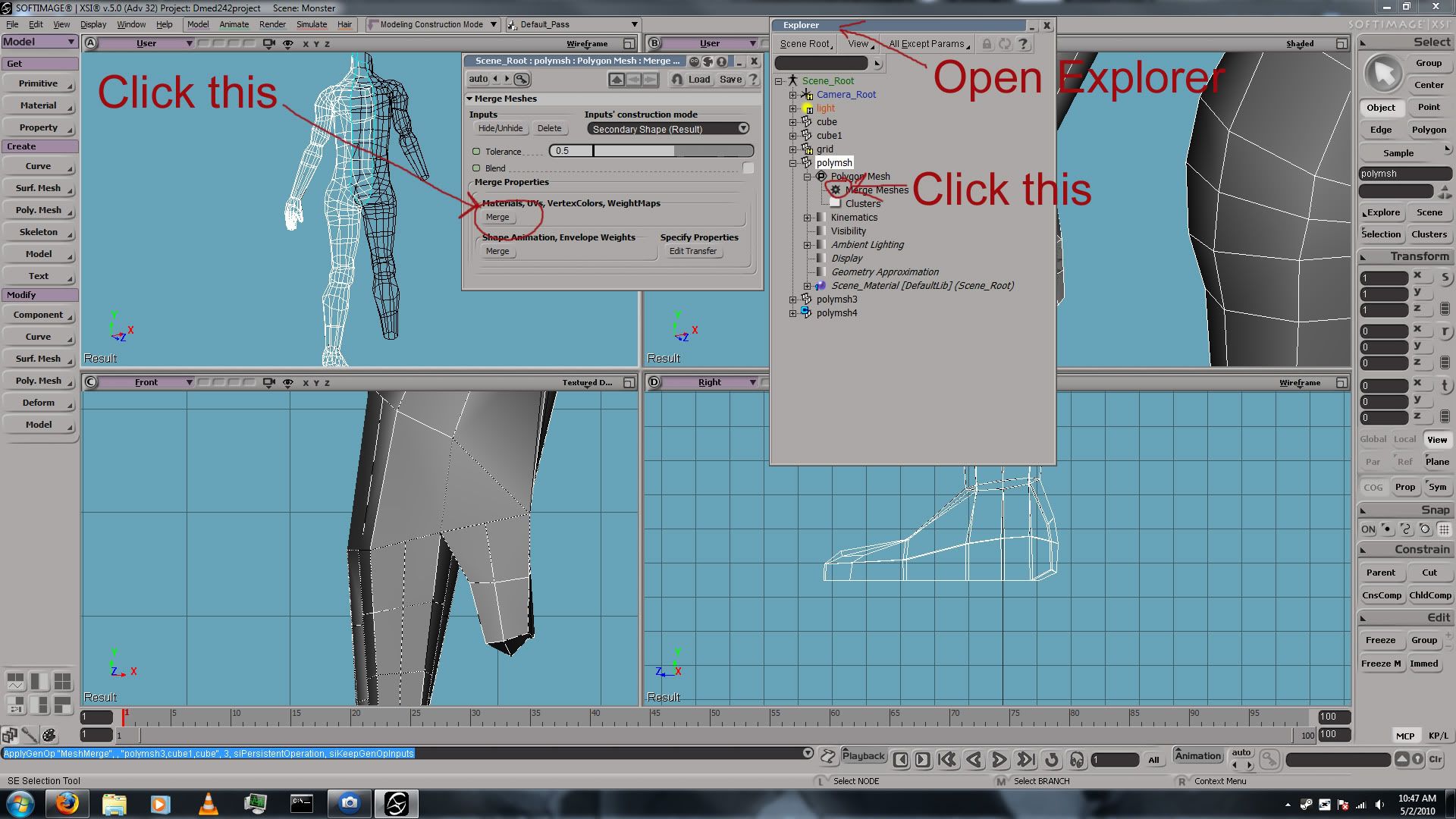Click the Hide/Unhide inputs button
Screen dimensions: 1456x819
click(x=500, y=128)
